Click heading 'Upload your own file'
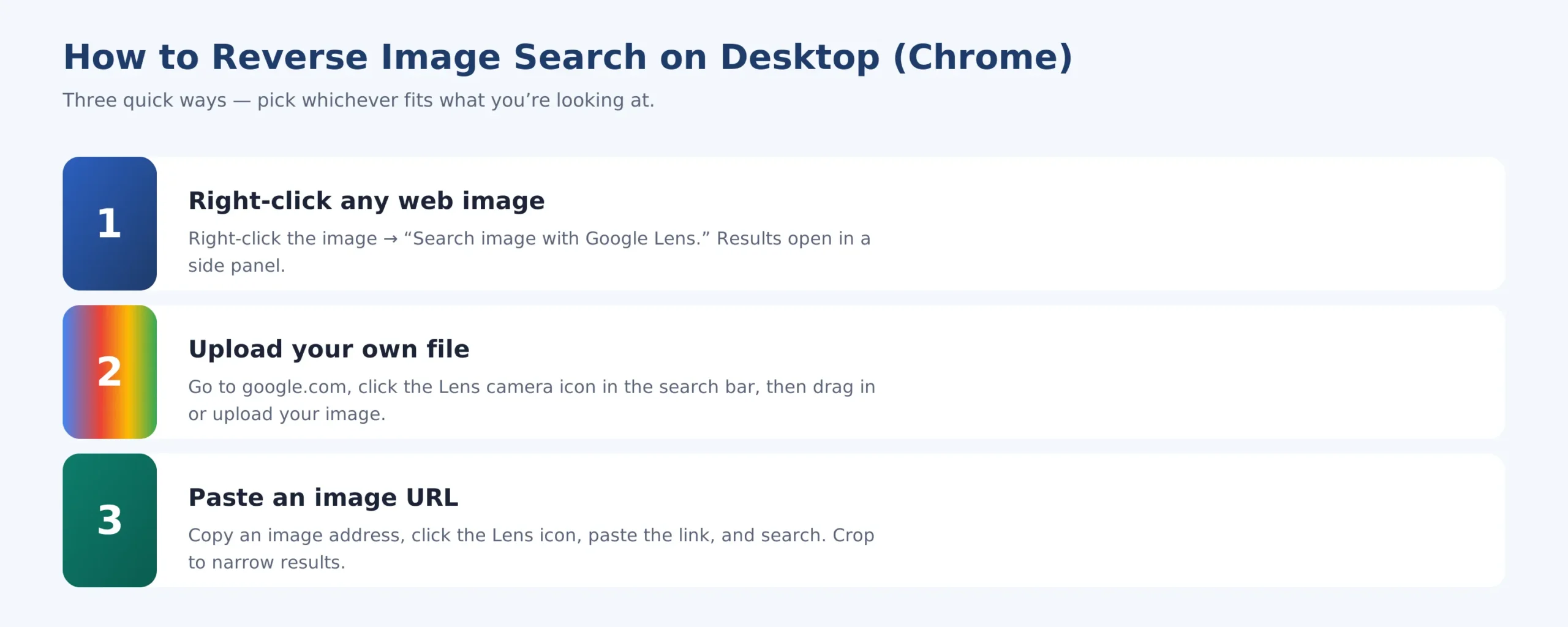1568x627 pixels. tap(329, 349)
